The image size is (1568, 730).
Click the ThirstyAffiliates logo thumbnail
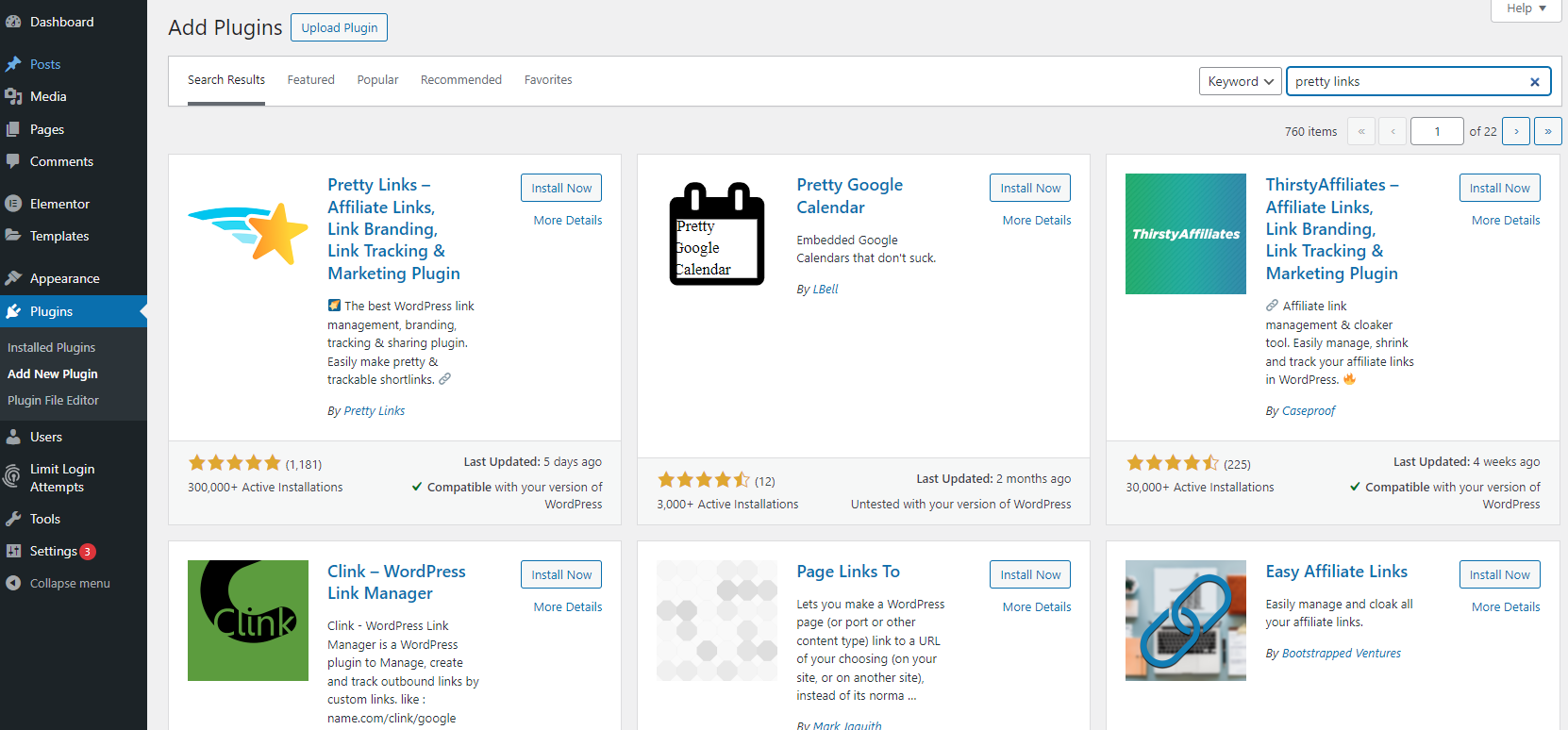(x=1186, y=234)
